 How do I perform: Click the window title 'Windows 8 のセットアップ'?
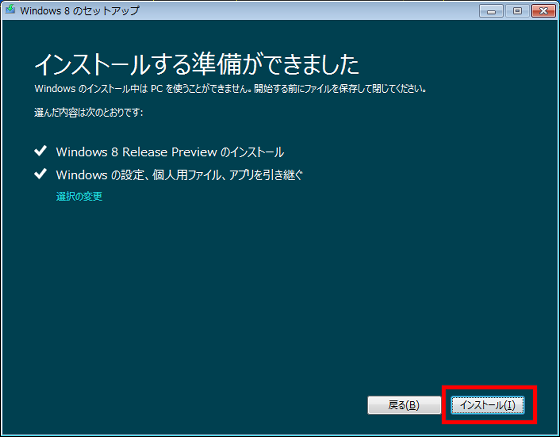[80, 11]
